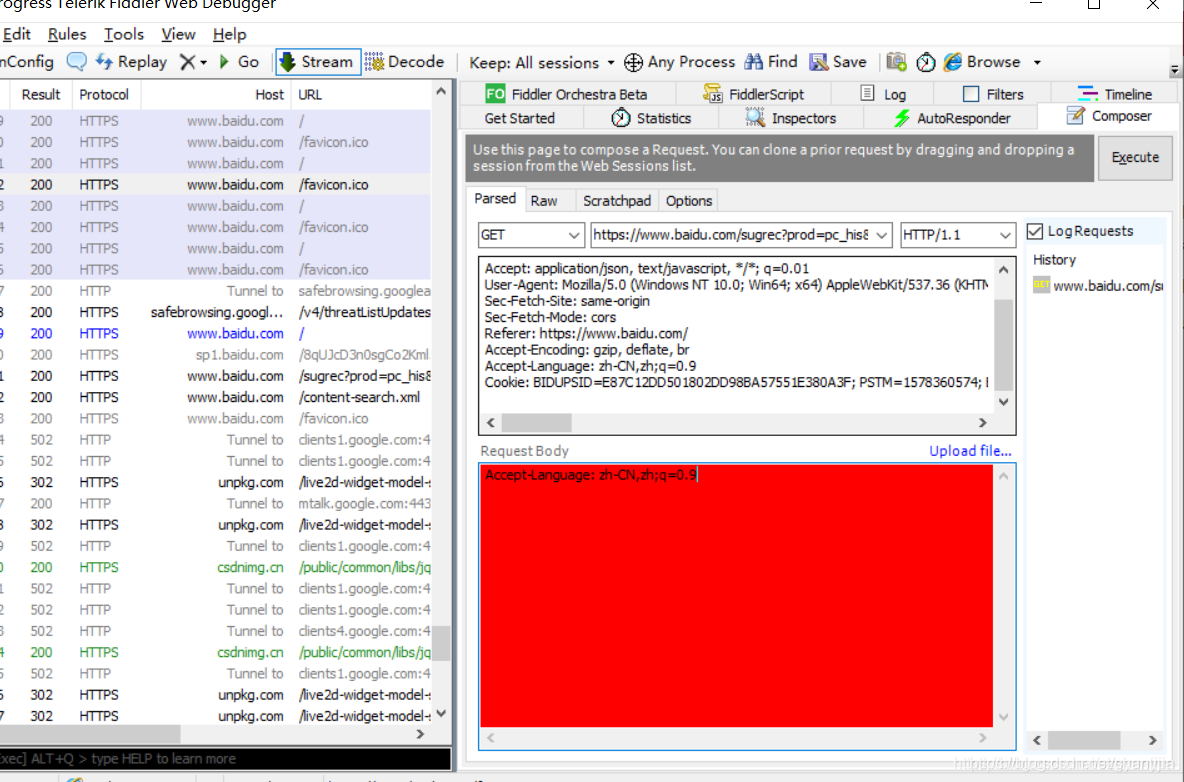Open the request URL dropdown arrow
Viewport: 1184px width, 782px height.
pyautogui.click(x=881, y=236)
